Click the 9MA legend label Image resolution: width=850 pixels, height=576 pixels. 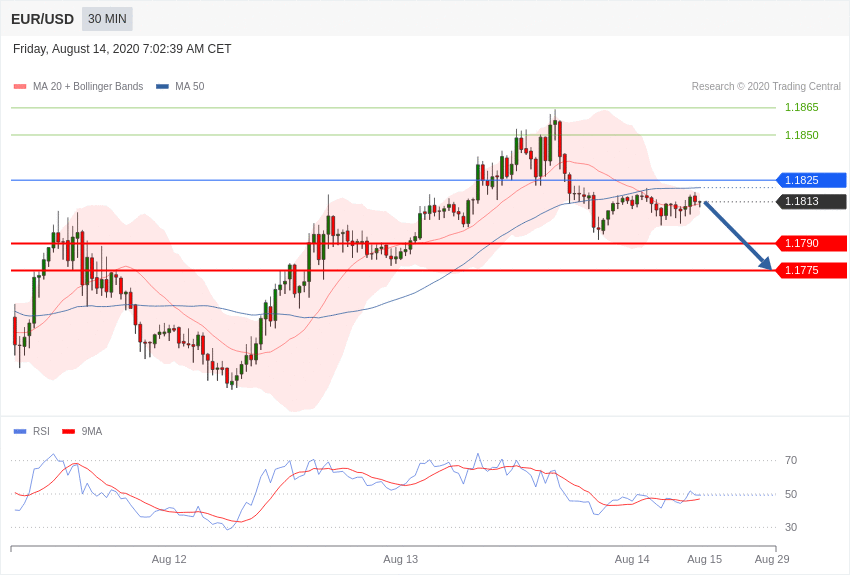pos(92,431)
